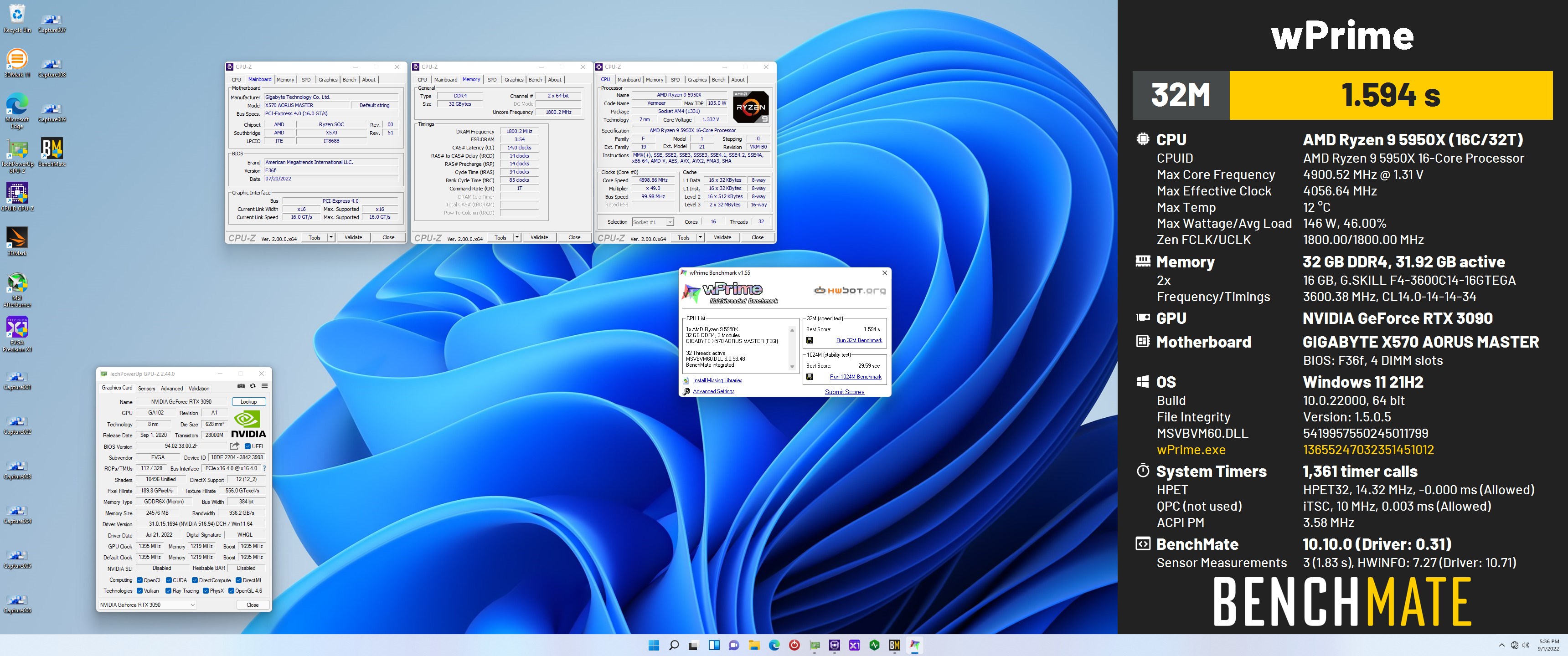Click the clock and date in taskbar
Screen dimensions: 1568x656
1548,645
